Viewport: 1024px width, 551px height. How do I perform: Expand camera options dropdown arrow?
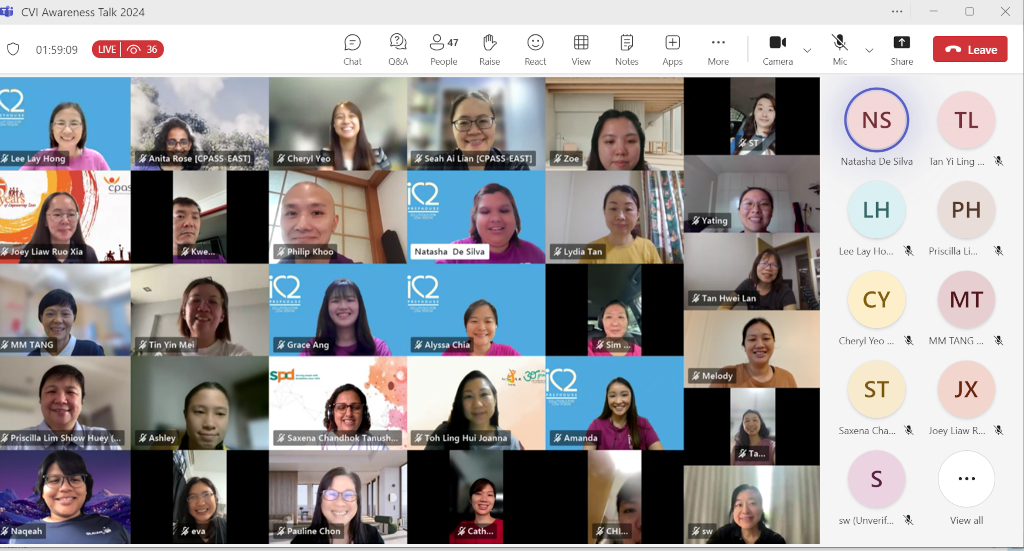coord(807,50)
